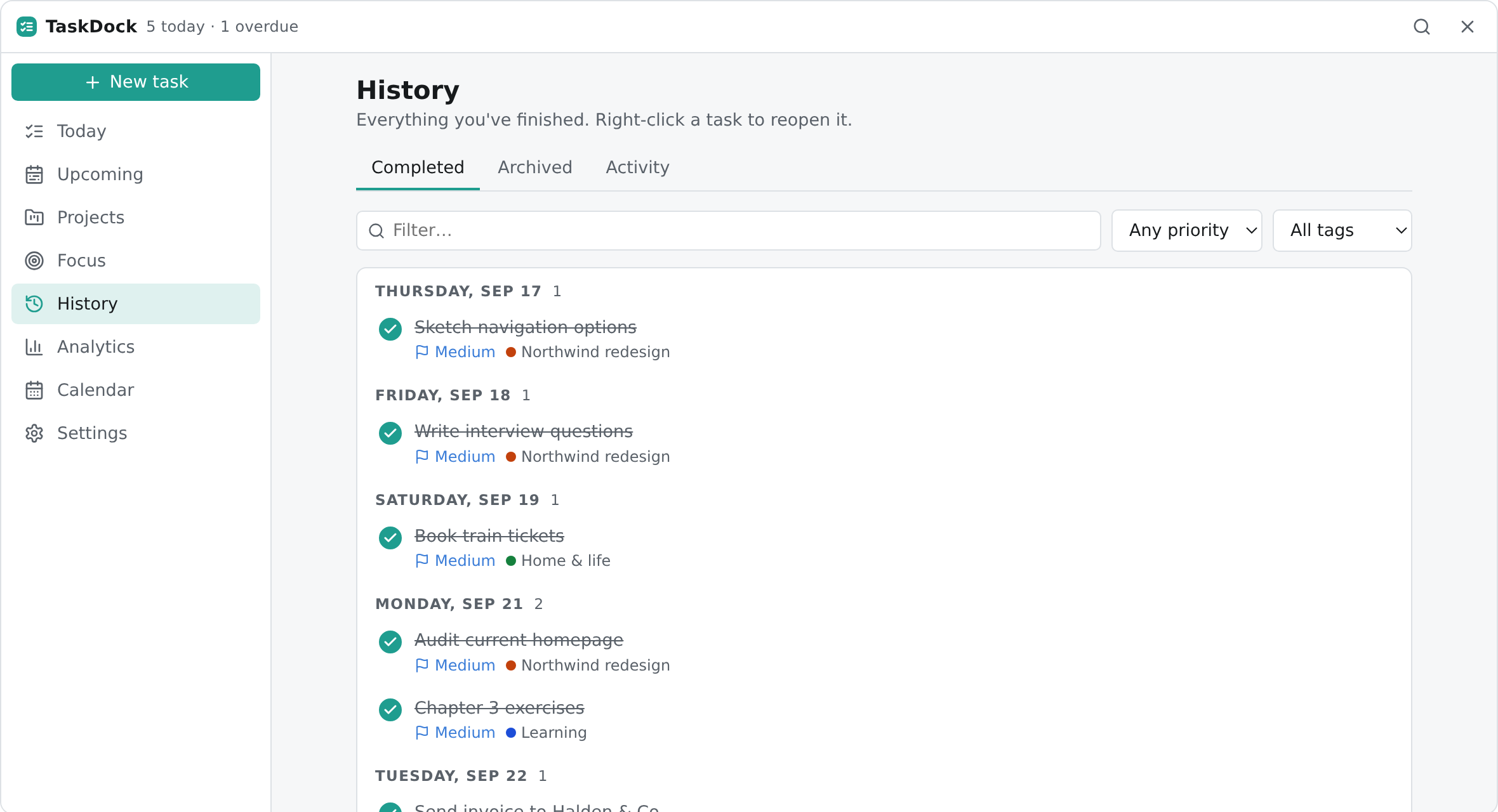Select History in the sidebar

(x=136, y=304)
